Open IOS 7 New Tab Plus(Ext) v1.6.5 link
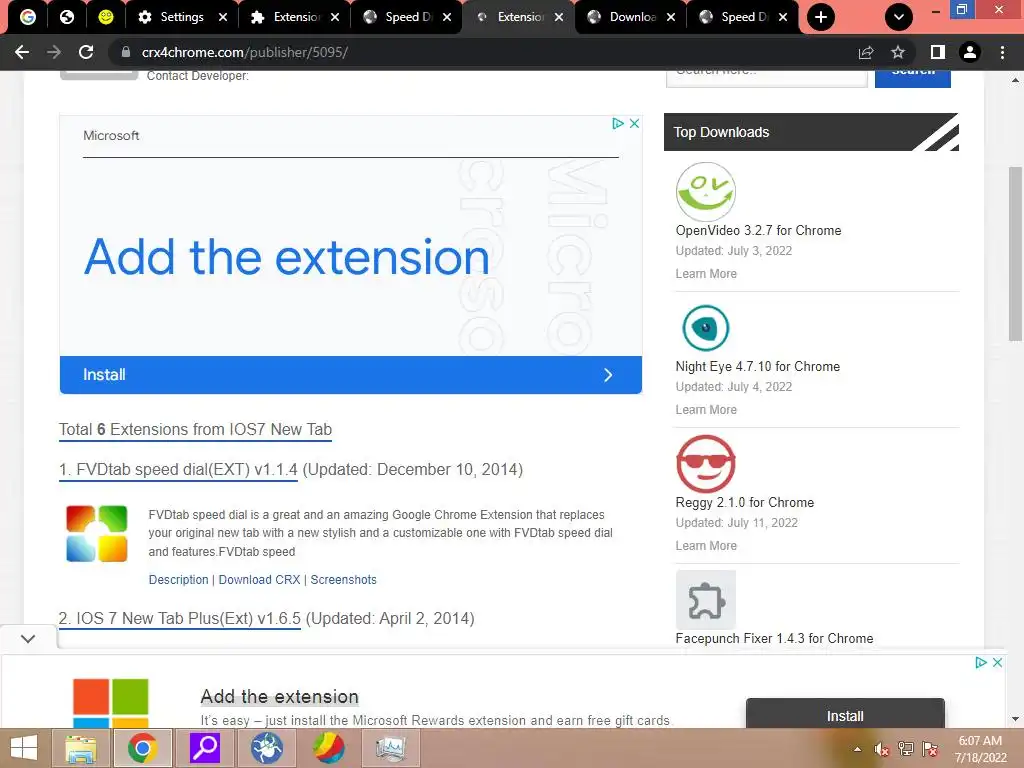 click(180, 618)
